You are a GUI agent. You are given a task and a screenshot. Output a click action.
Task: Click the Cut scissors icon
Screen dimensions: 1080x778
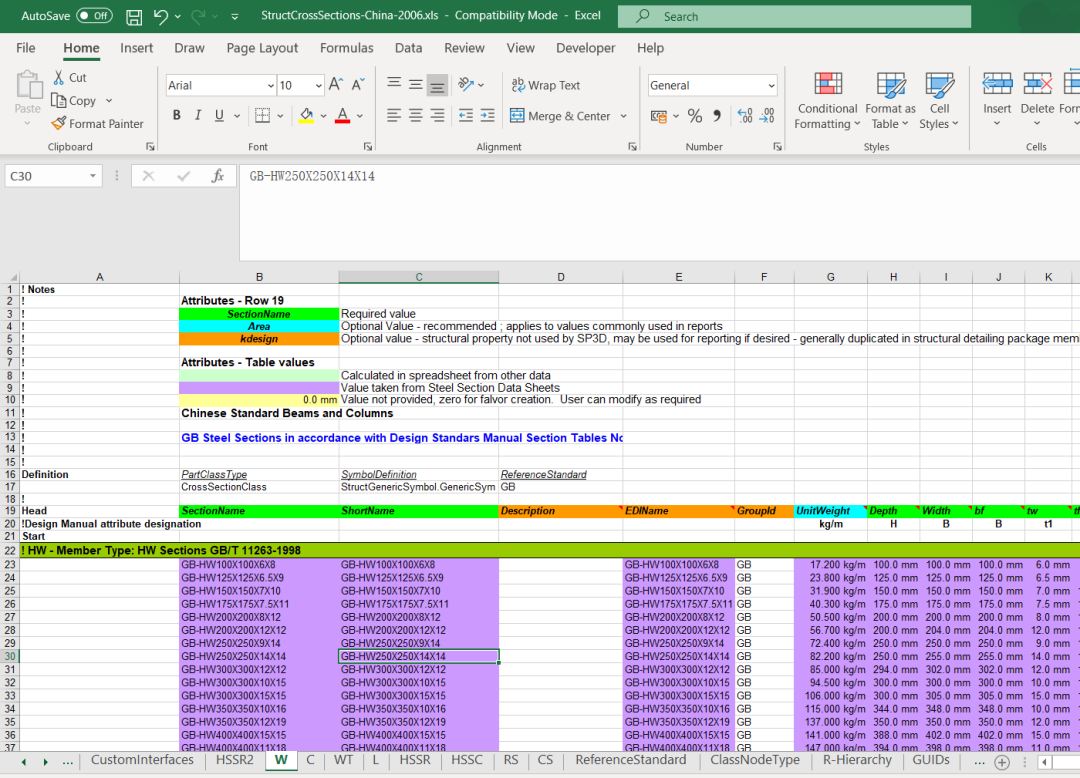click(x=59, y=77)
